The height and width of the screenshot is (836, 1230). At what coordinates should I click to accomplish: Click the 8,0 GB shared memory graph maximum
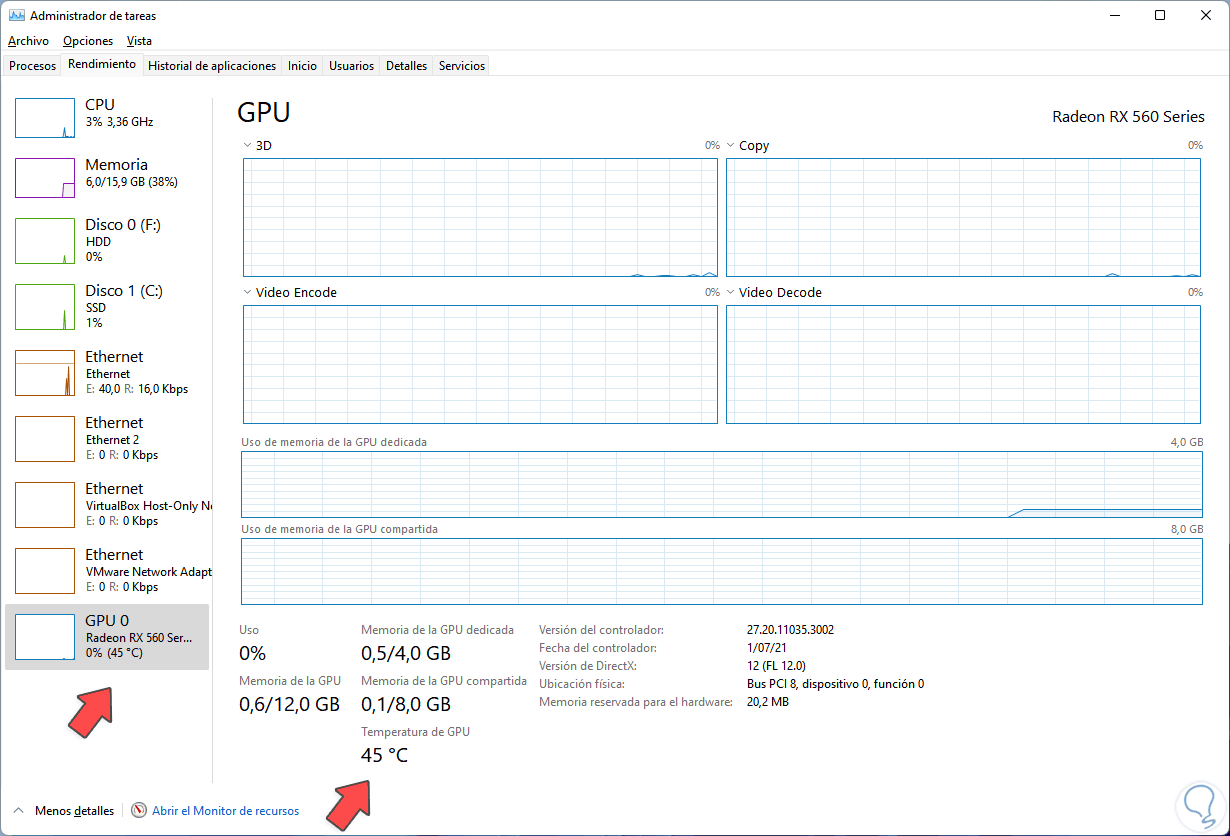[x=1187, y=529]
